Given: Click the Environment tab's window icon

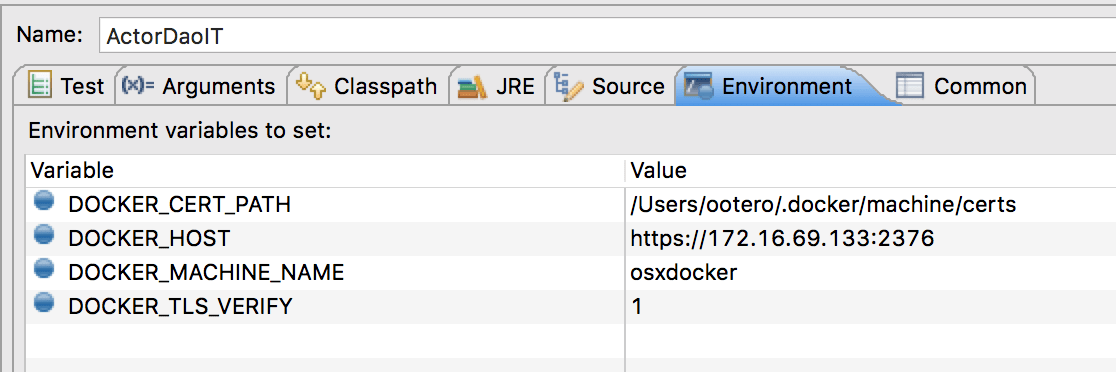Looking at the screenshot, I should tap(698, 86).
